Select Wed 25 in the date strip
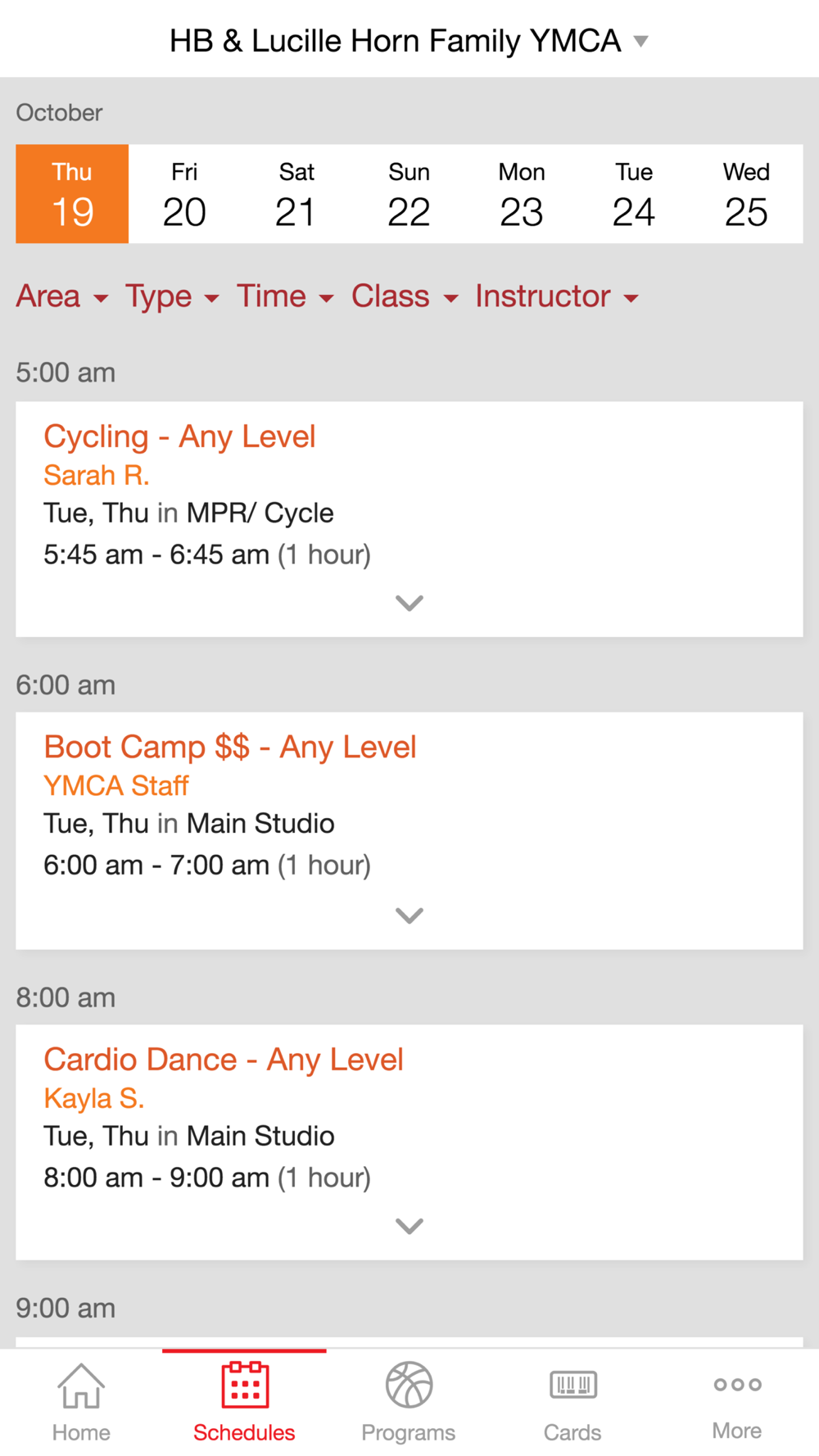 coord(746,194)
